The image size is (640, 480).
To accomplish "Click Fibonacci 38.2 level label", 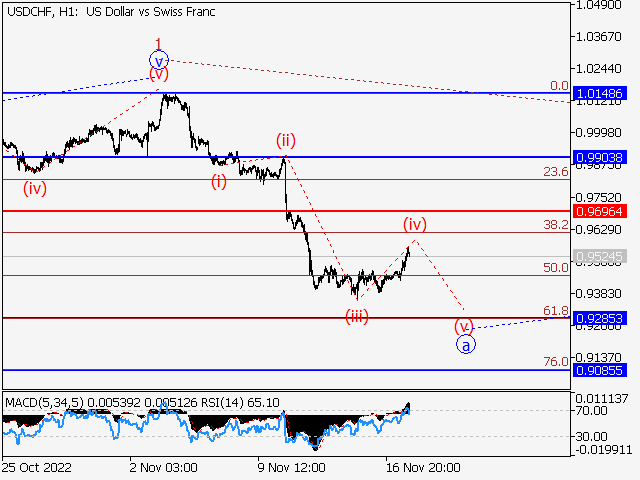I will (x=556, y=224).
